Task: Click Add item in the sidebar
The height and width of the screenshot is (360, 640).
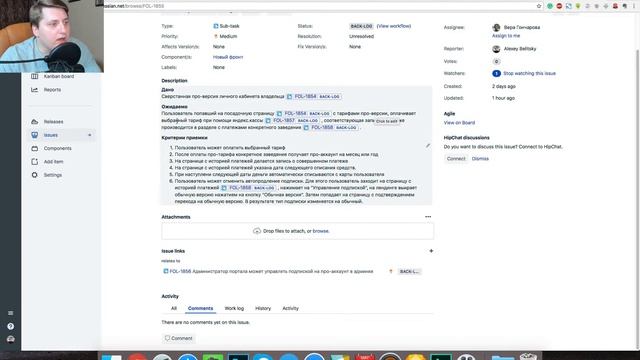Action: 53,162
